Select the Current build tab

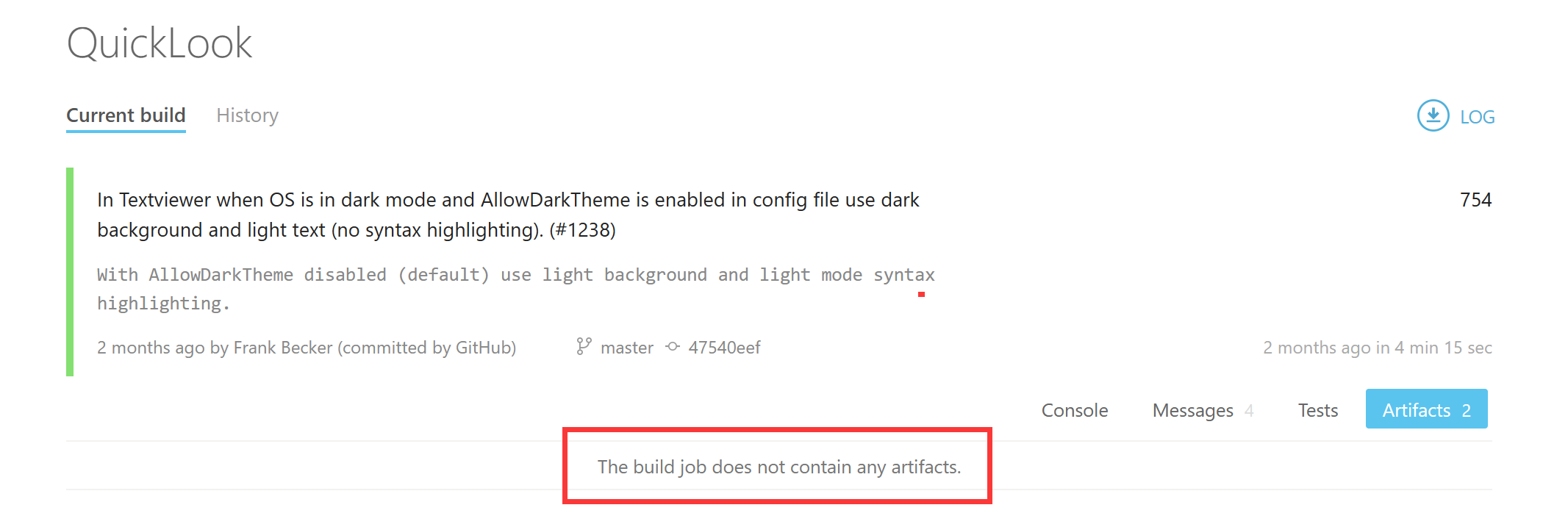pyautogui.click(x=126, y=115)
